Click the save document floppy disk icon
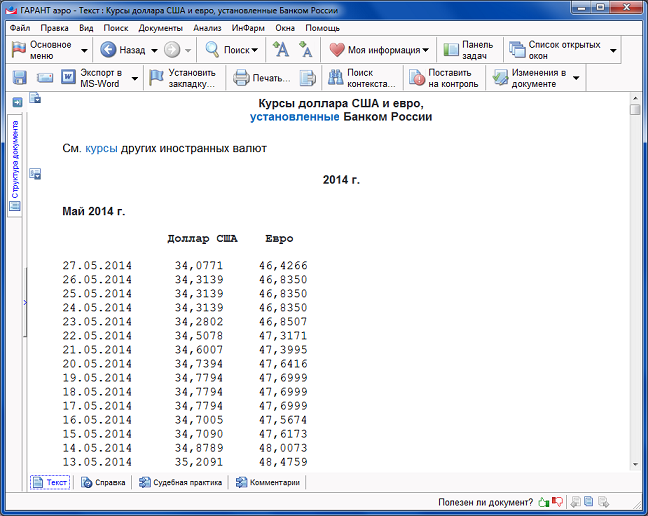Screen dimensions: 648x516 (19, 78)
